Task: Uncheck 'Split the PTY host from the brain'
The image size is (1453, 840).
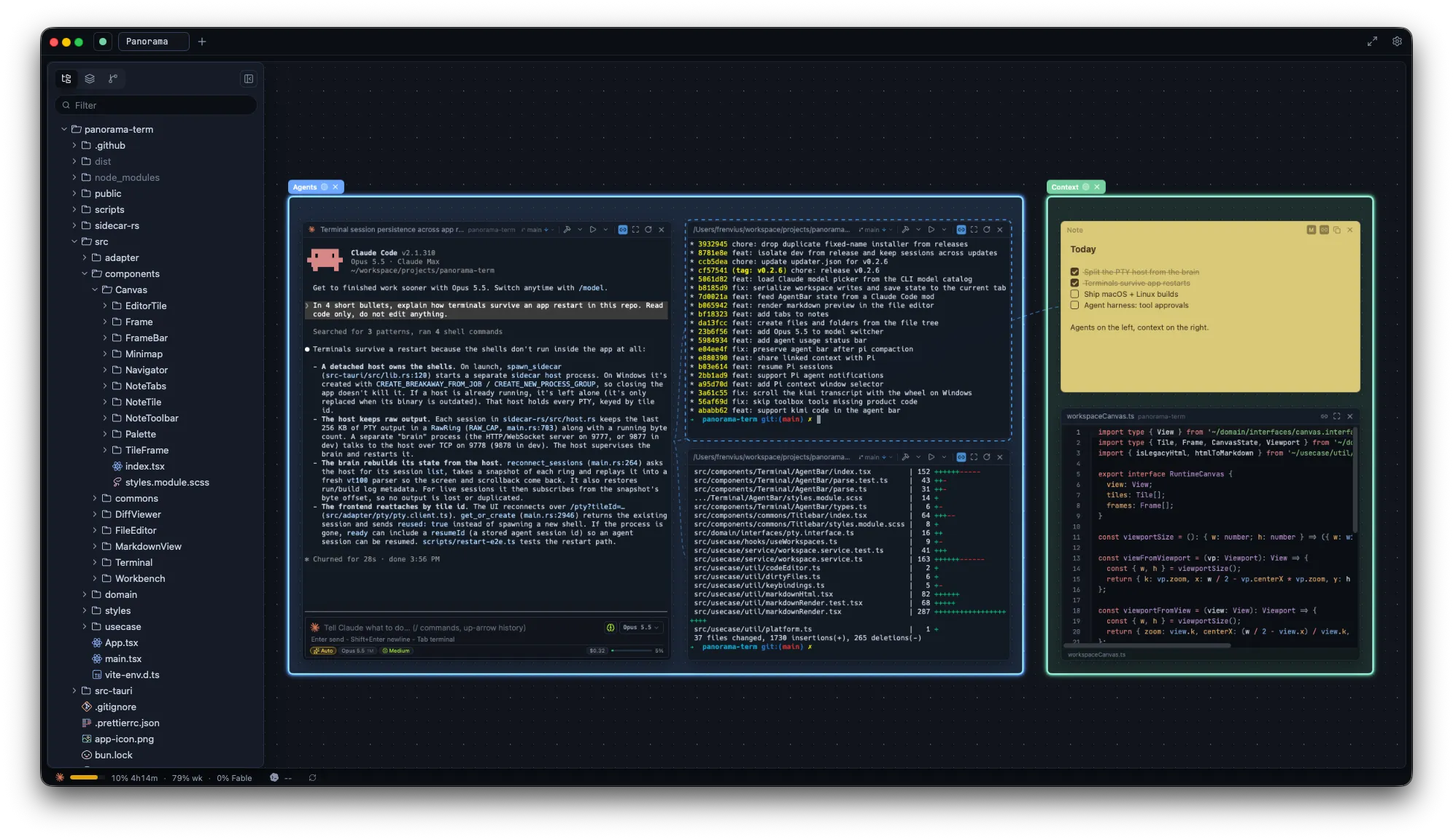Action: [1074, 272]
